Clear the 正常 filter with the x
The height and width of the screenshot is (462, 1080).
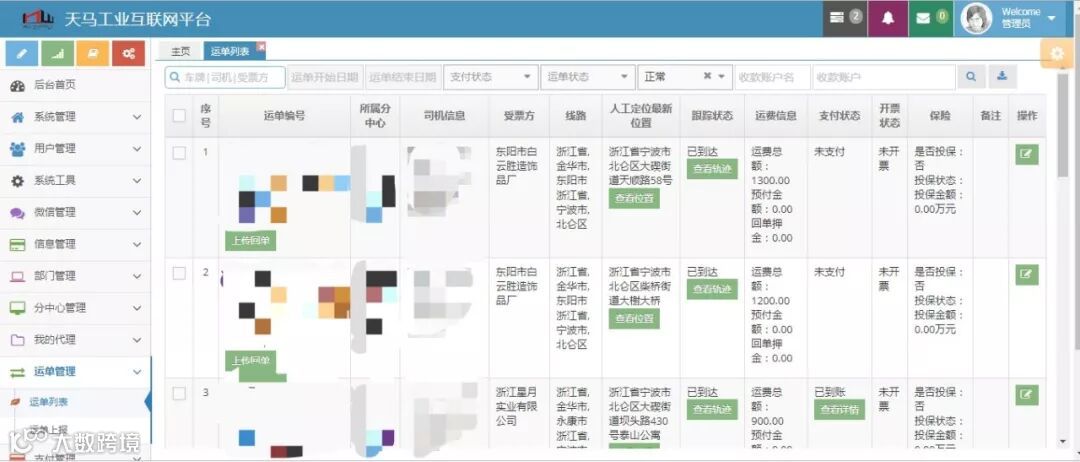[707, 76]
